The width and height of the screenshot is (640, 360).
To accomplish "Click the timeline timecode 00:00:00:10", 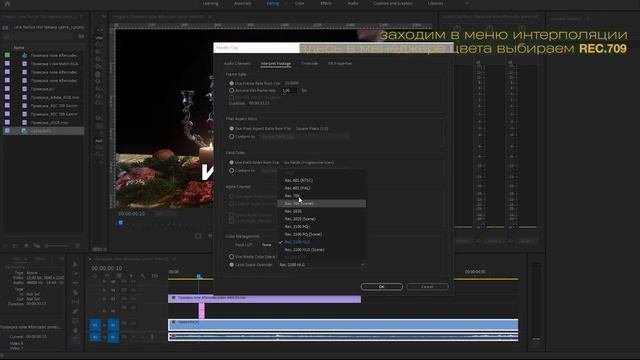I will coord(107,268).
